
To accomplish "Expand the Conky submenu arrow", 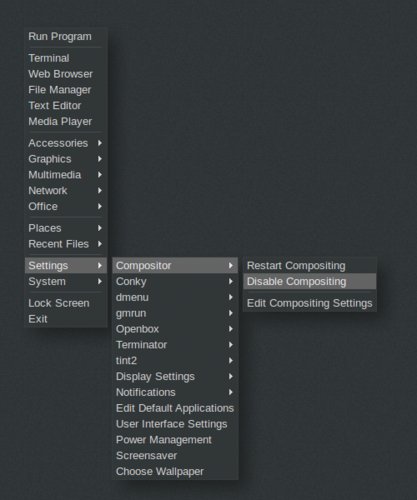I will (230, 281).
